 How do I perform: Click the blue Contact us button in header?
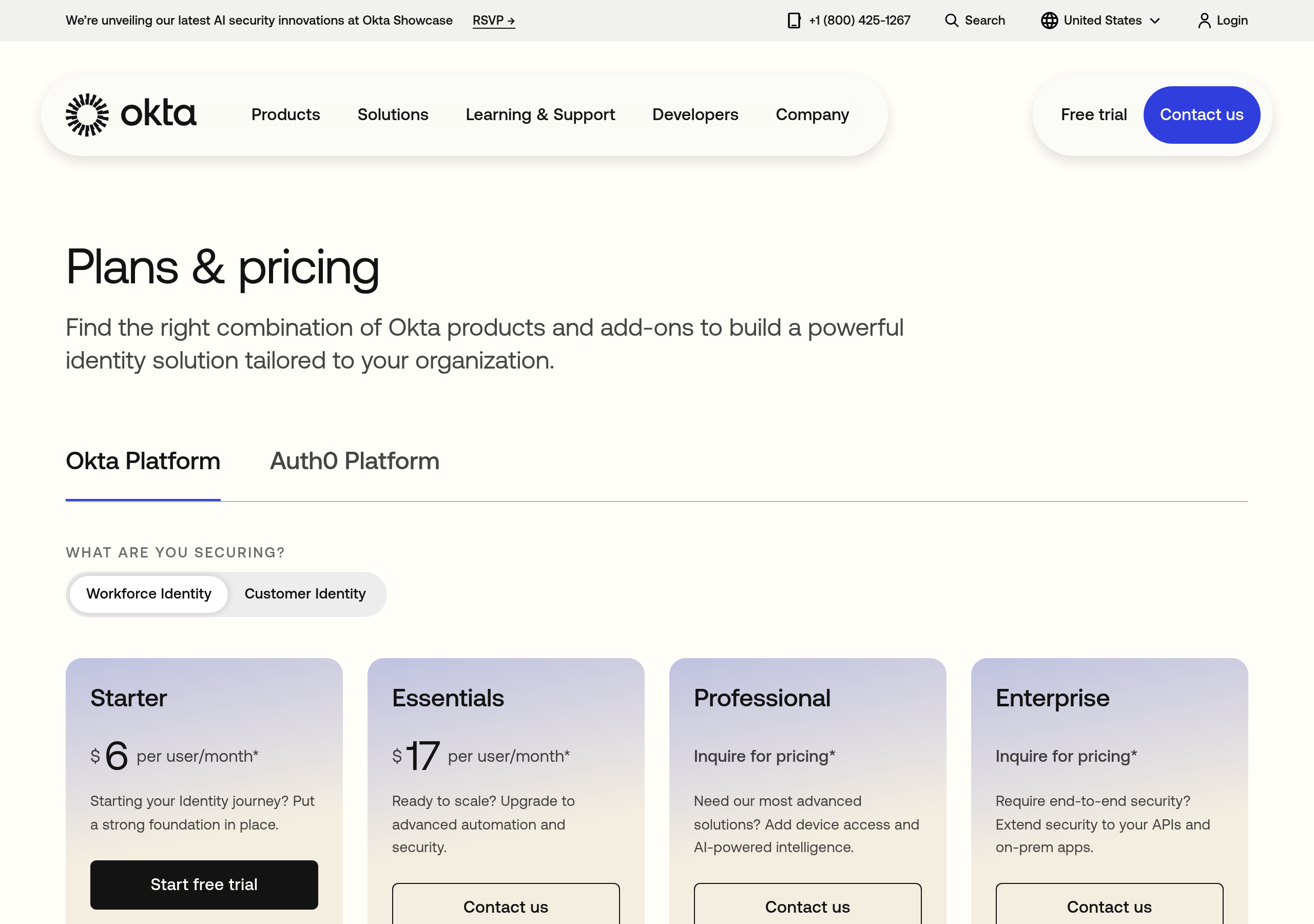coord(1201,114)
